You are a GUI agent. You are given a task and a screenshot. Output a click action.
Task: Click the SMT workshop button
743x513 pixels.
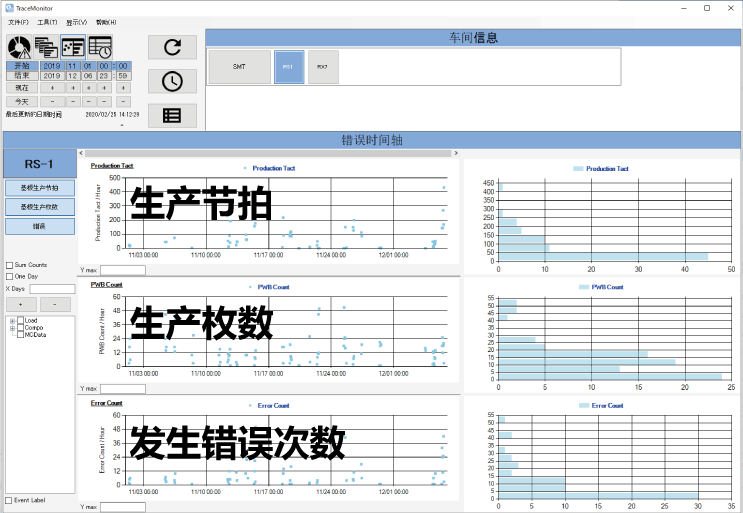point(239,67)
